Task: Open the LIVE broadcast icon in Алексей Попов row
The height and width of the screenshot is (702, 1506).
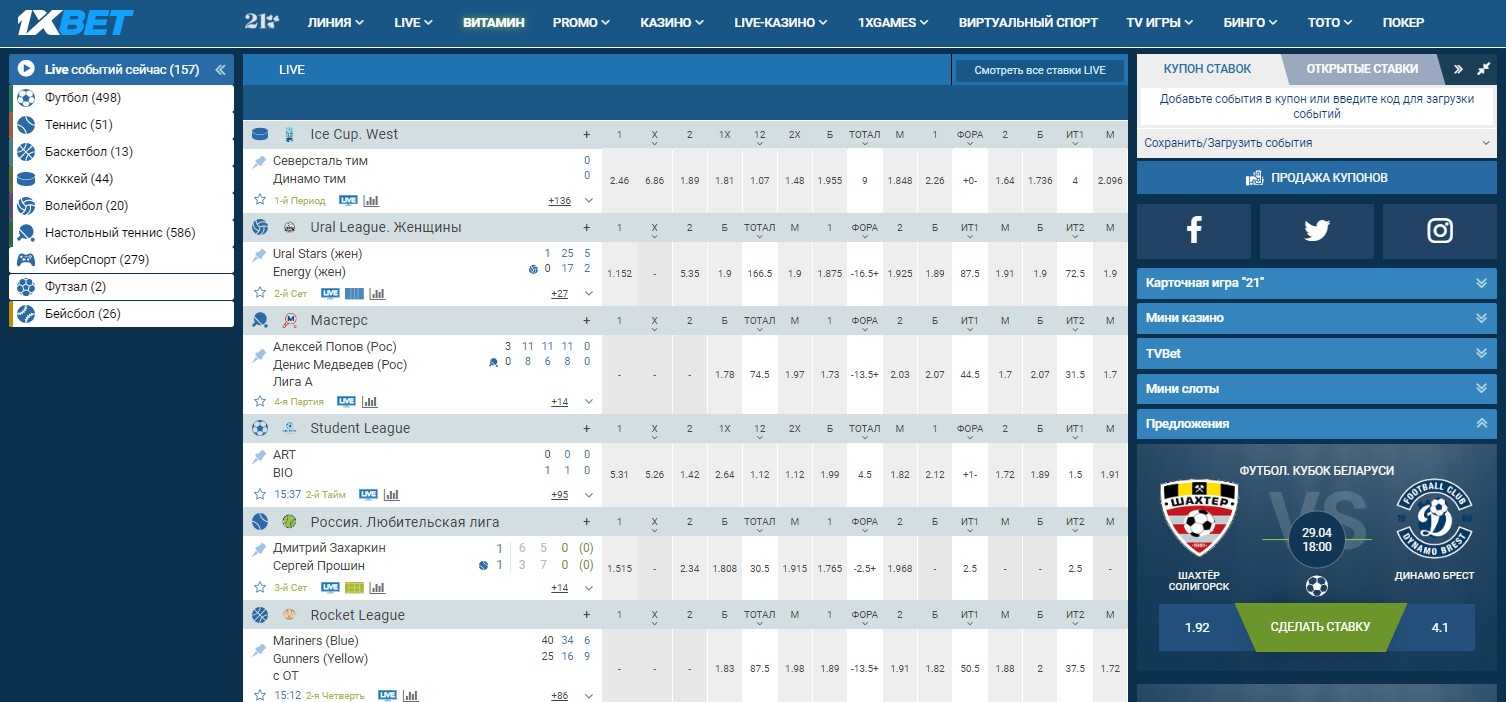Action: click(346, 402)
